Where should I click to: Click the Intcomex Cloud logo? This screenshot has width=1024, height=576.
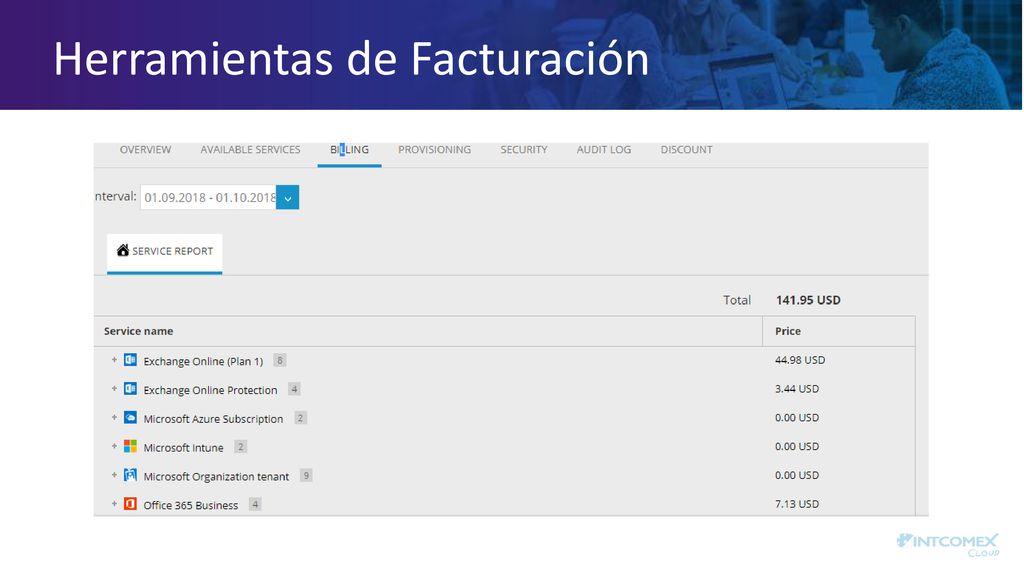click(948, 545)
